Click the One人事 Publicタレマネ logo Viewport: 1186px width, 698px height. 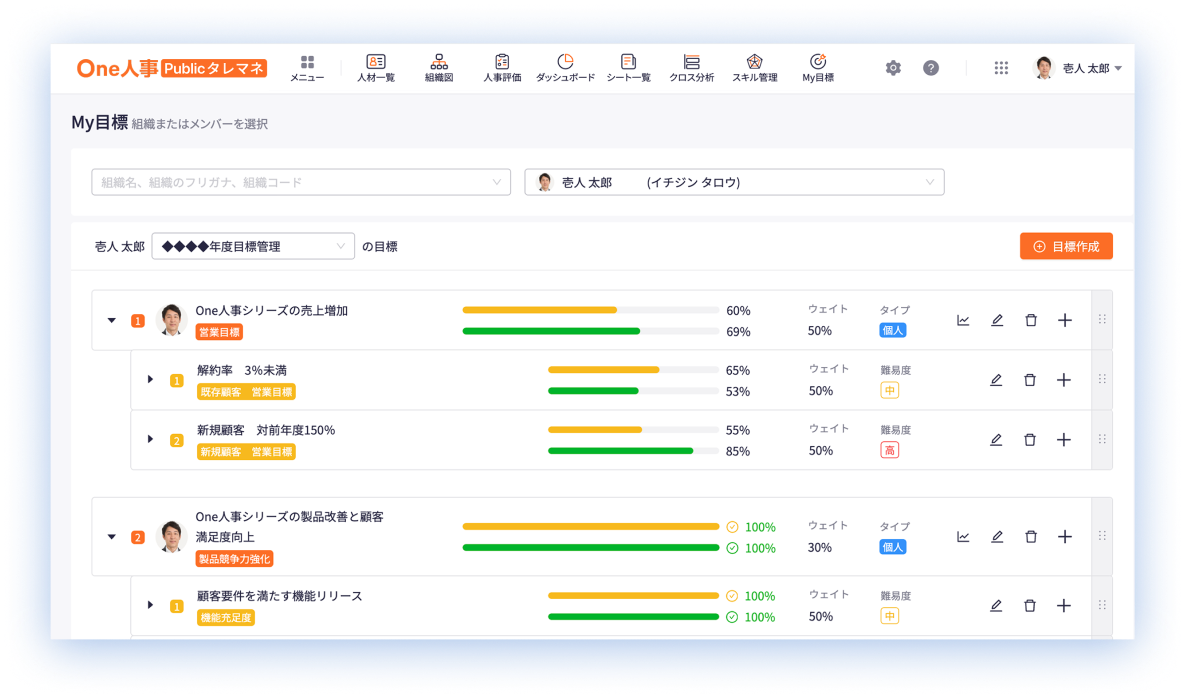(172, 68)
